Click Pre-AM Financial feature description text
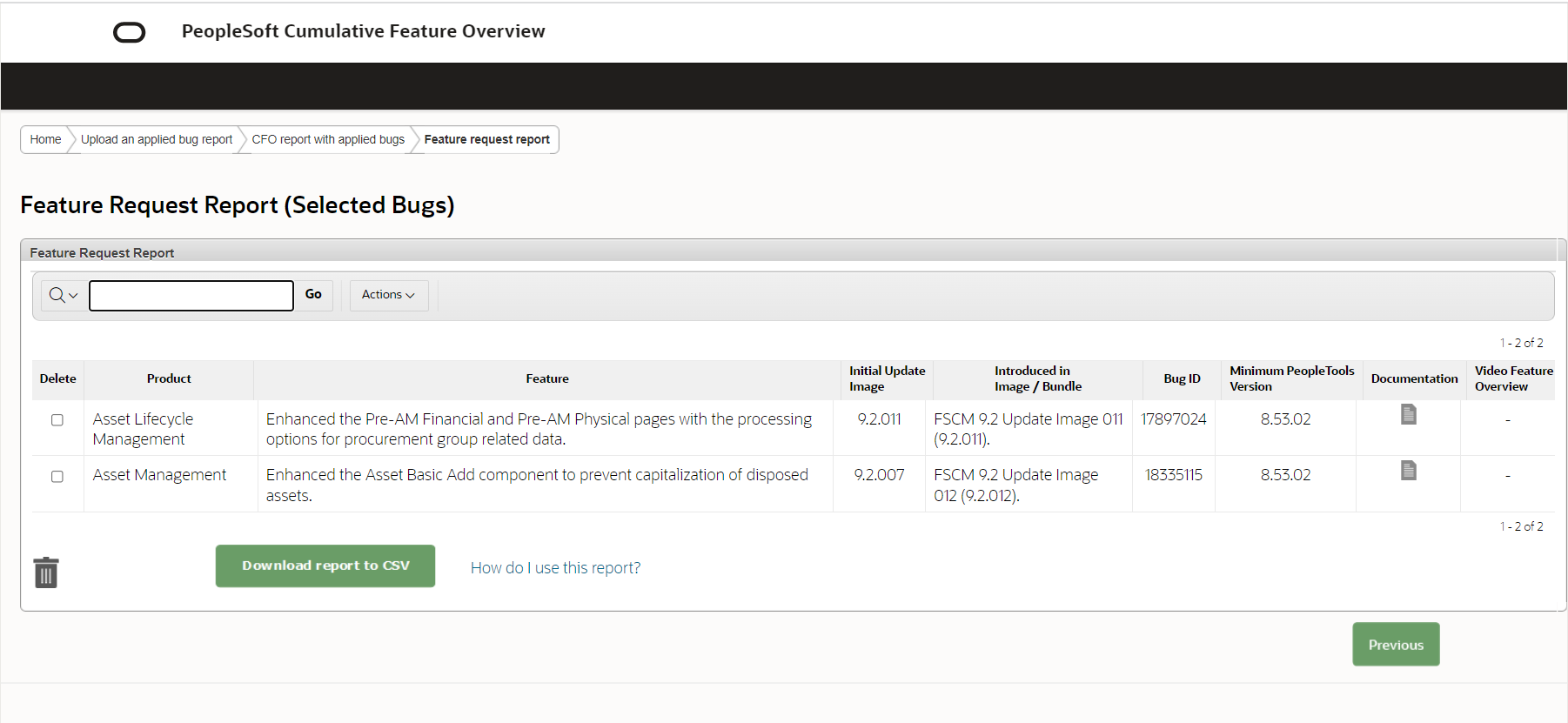Viewport: 1568px width, 723px height. click(x=539, y=429)
